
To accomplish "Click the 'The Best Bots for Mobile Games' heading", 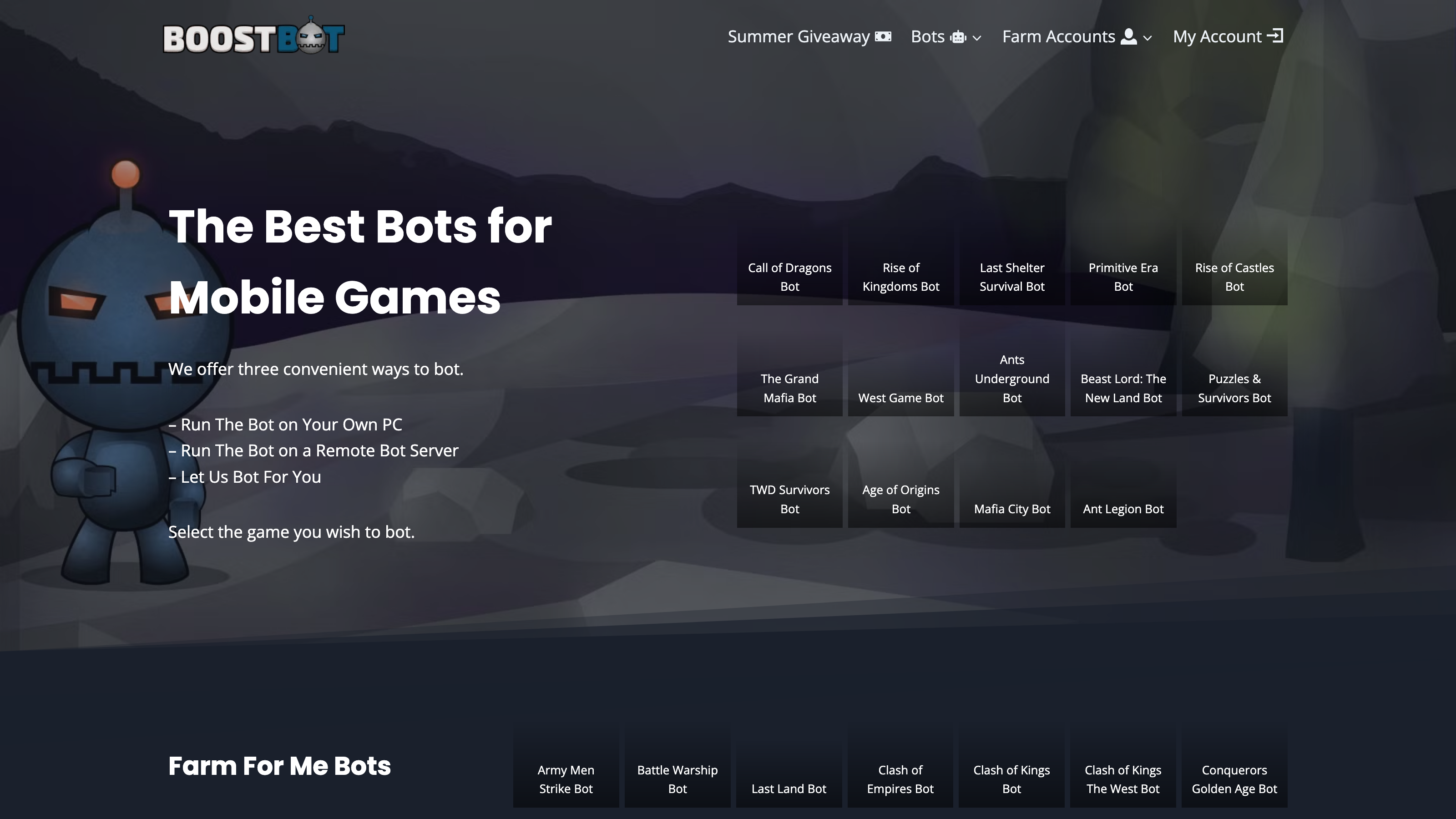I will coord(360,262).
